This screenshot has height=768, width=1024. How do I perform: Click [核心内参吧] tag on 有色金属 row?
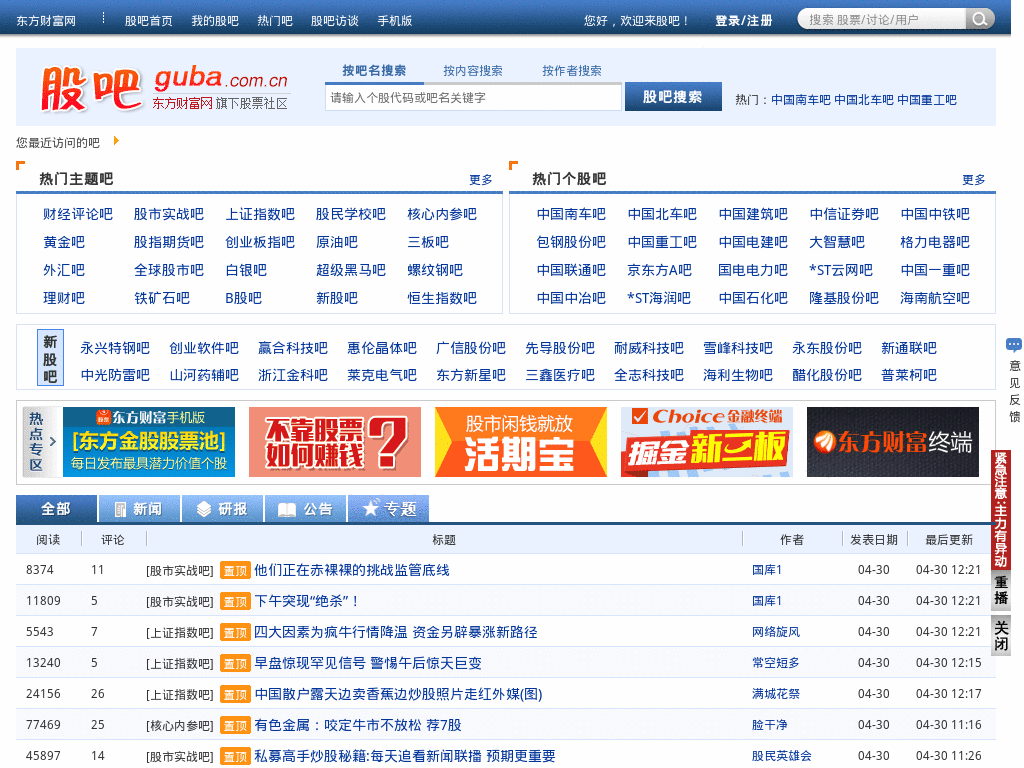180,726
